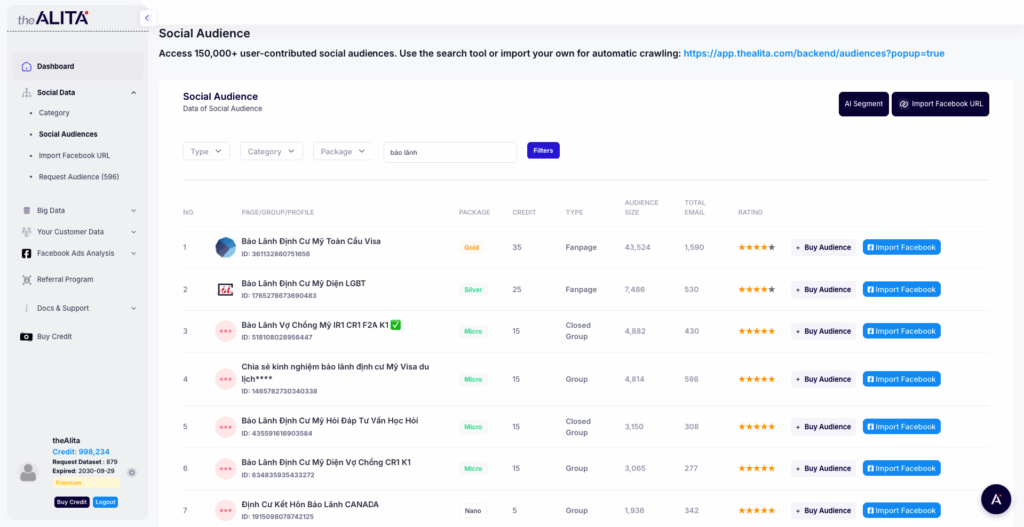This screenshot has height=527, width=1024.
Task: Click the theALITA logo
Action: (x=53, y=18)
